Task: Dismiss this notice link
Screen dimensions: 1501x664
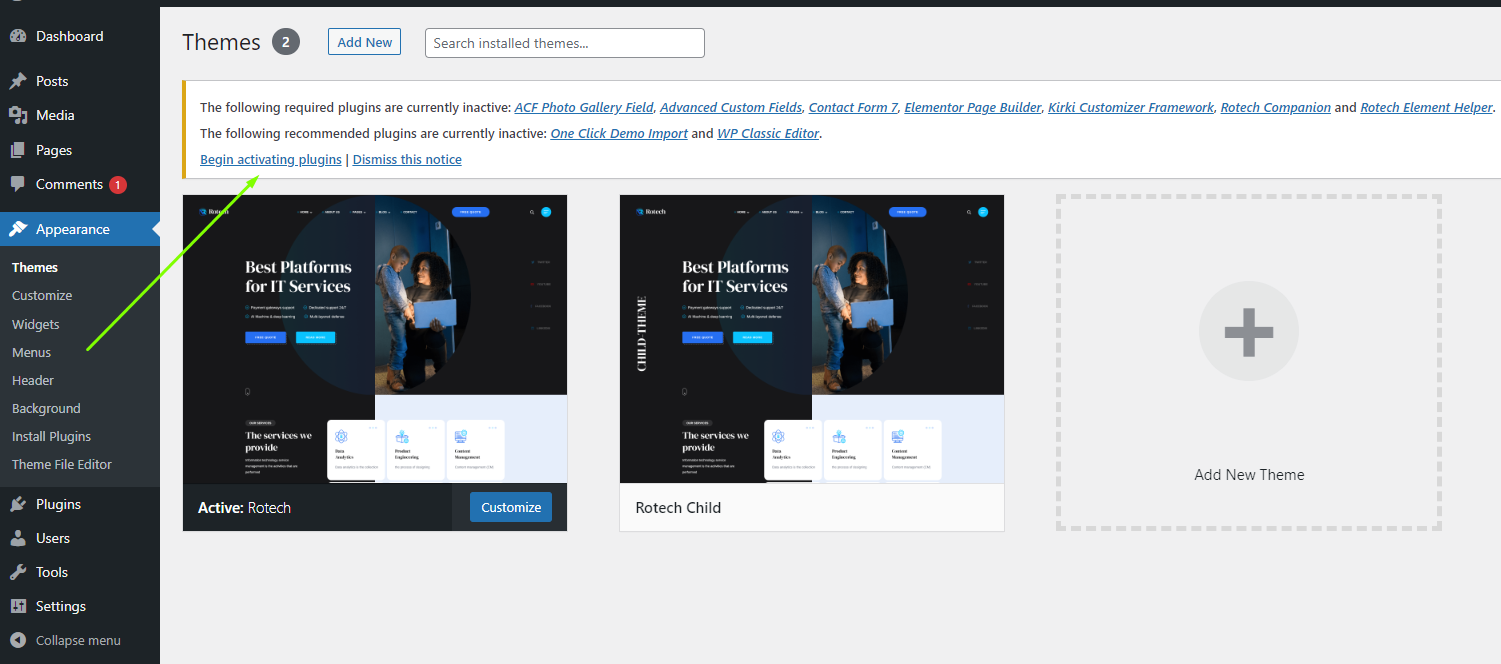Action: coord(407,159)
